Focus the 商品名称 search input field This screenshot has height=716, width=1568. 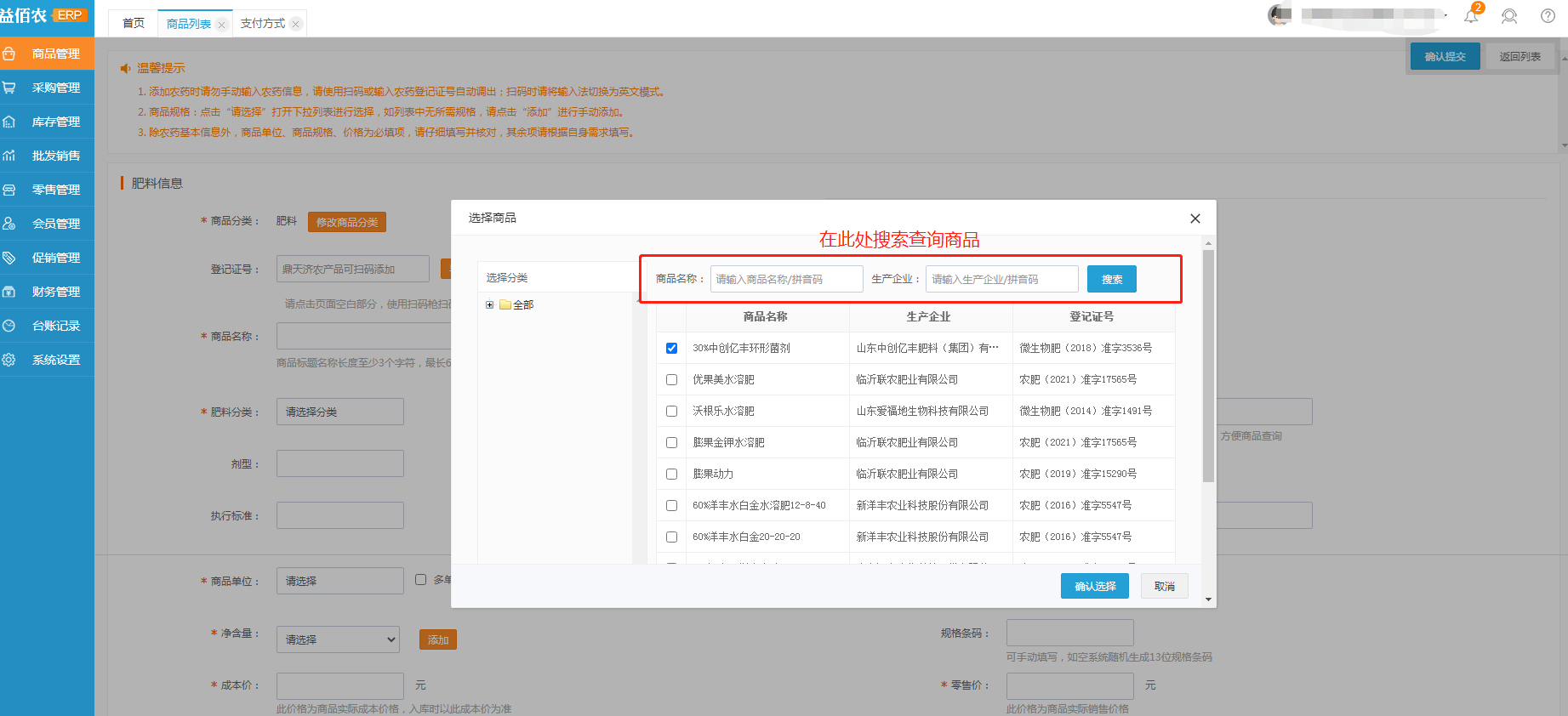(786, 279)
